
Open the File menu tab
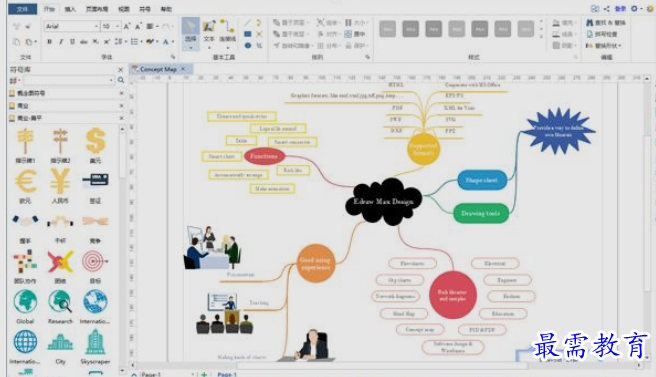pos(22,9)
